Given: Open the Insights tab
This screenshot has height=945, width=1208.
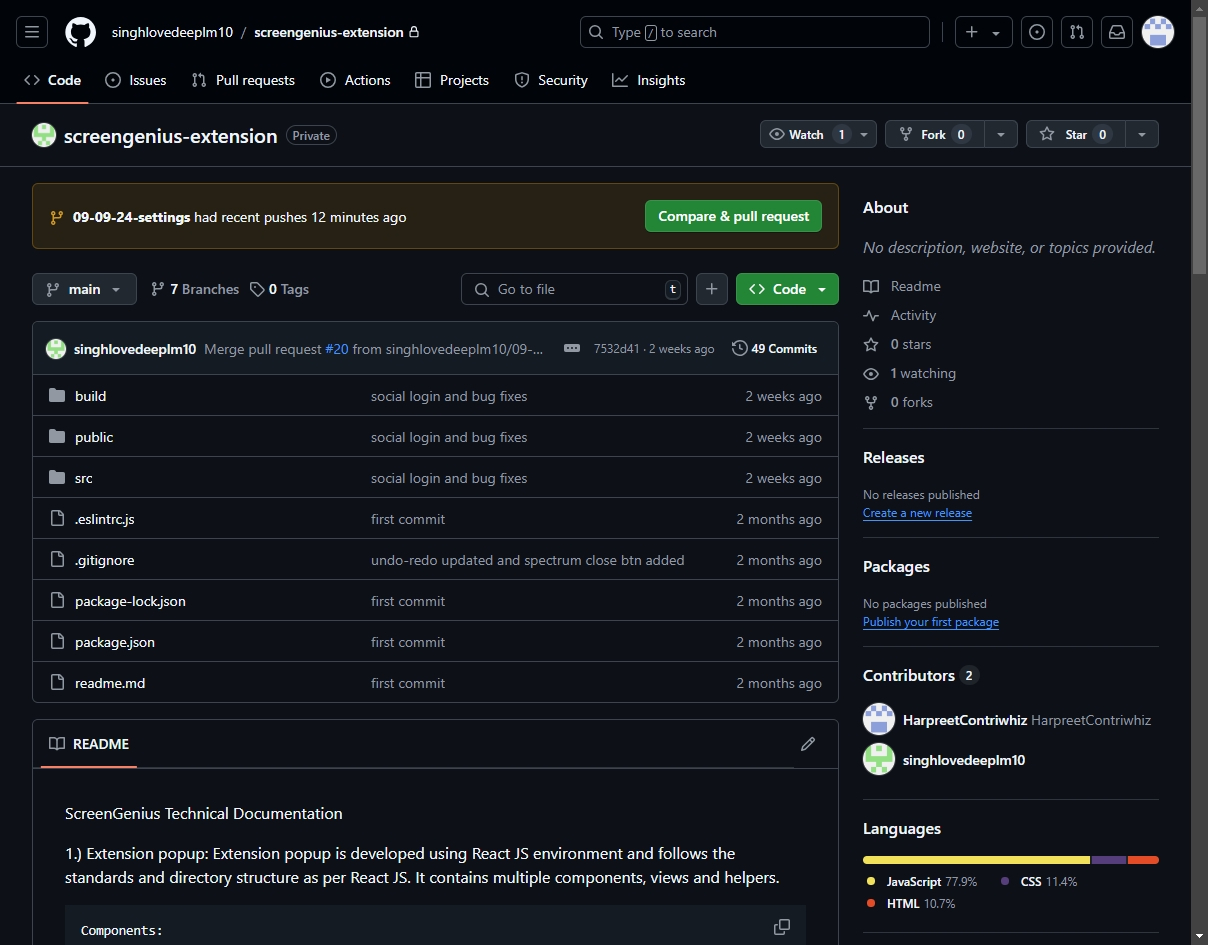Looking at the screenshot, I should click(649, 80).
